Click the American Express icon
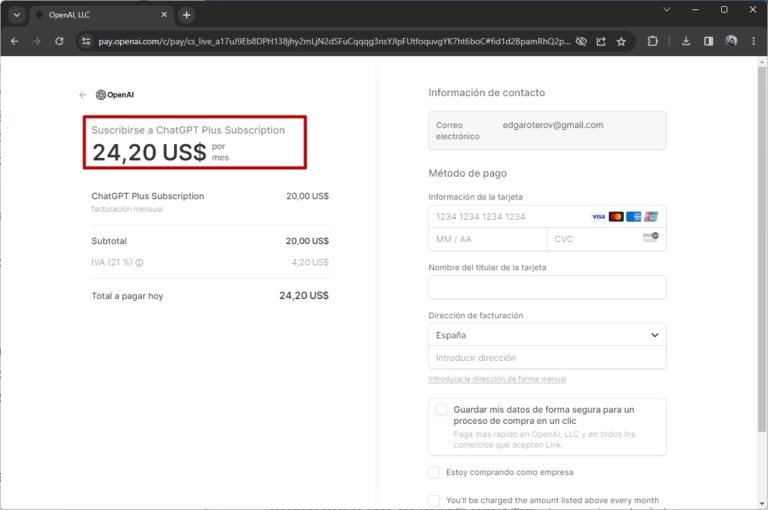The image size is (768, 510). [633, 217]
